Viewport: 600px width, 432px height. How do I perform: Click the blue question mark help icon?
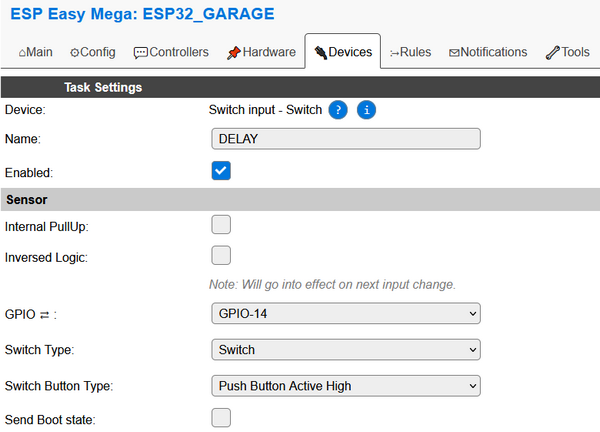coord(338,110)
